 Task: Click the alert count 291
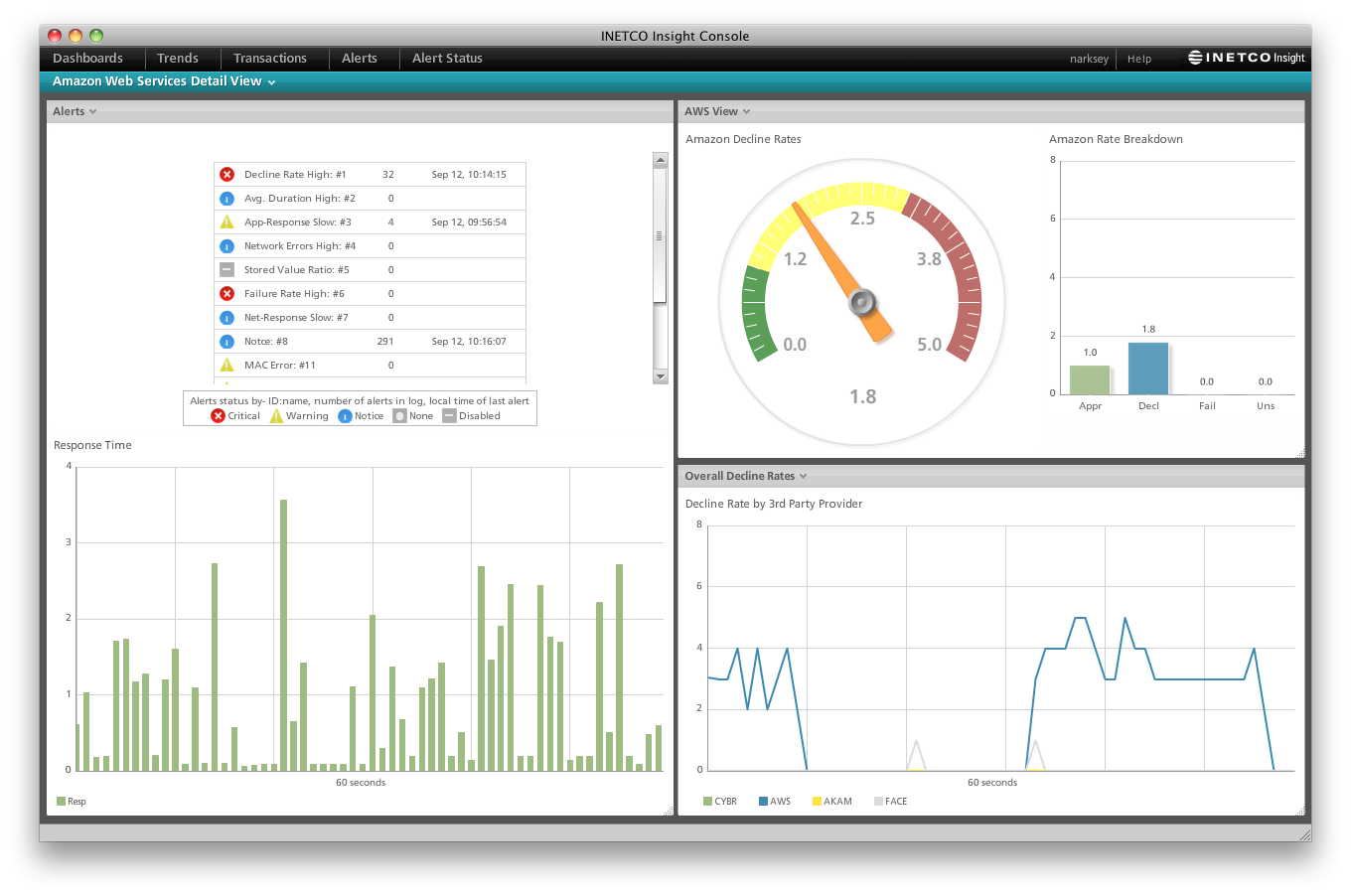(x=385, y=341)
